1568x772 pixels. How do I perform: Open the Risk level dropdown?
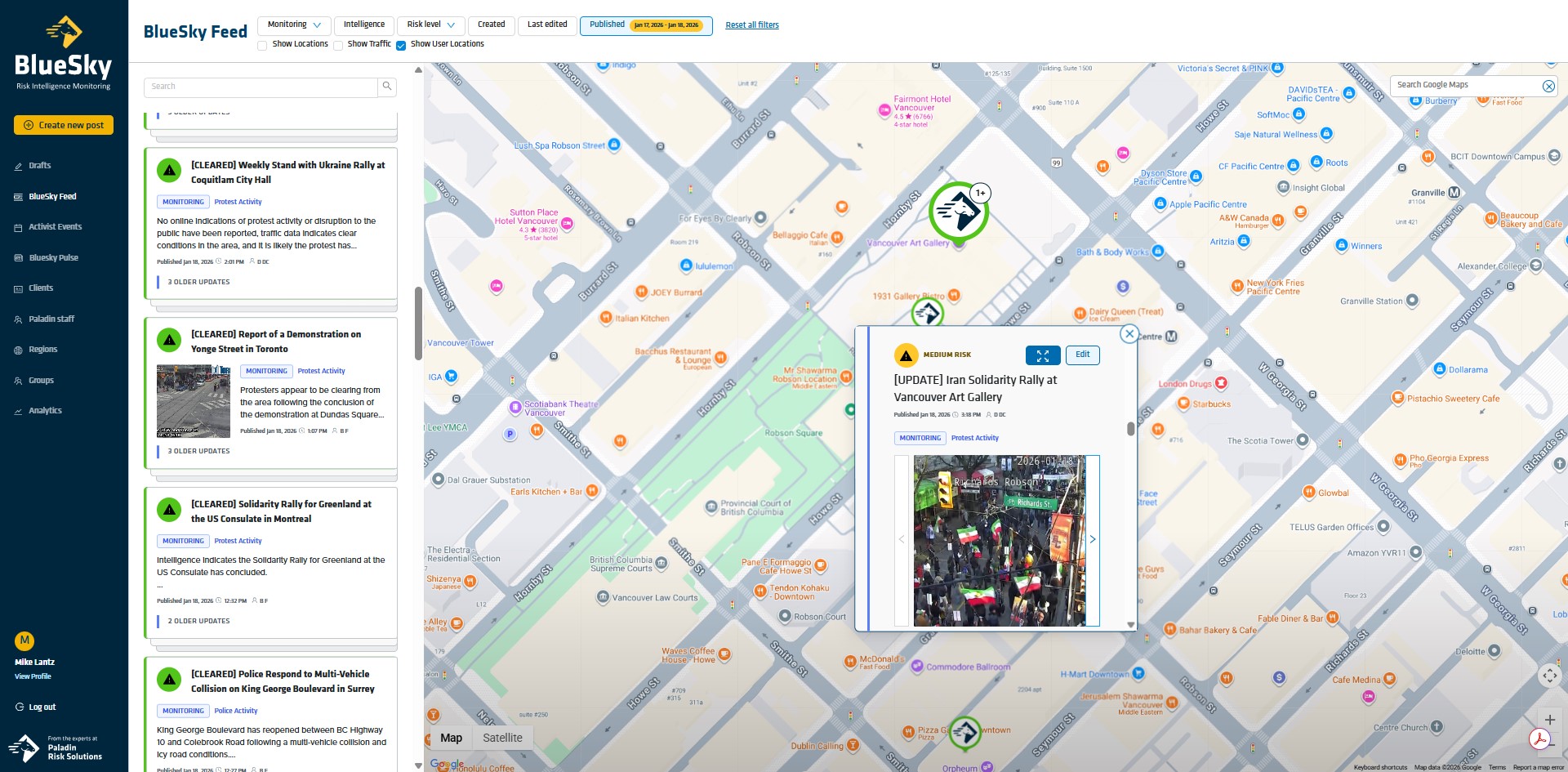[430, 25]
